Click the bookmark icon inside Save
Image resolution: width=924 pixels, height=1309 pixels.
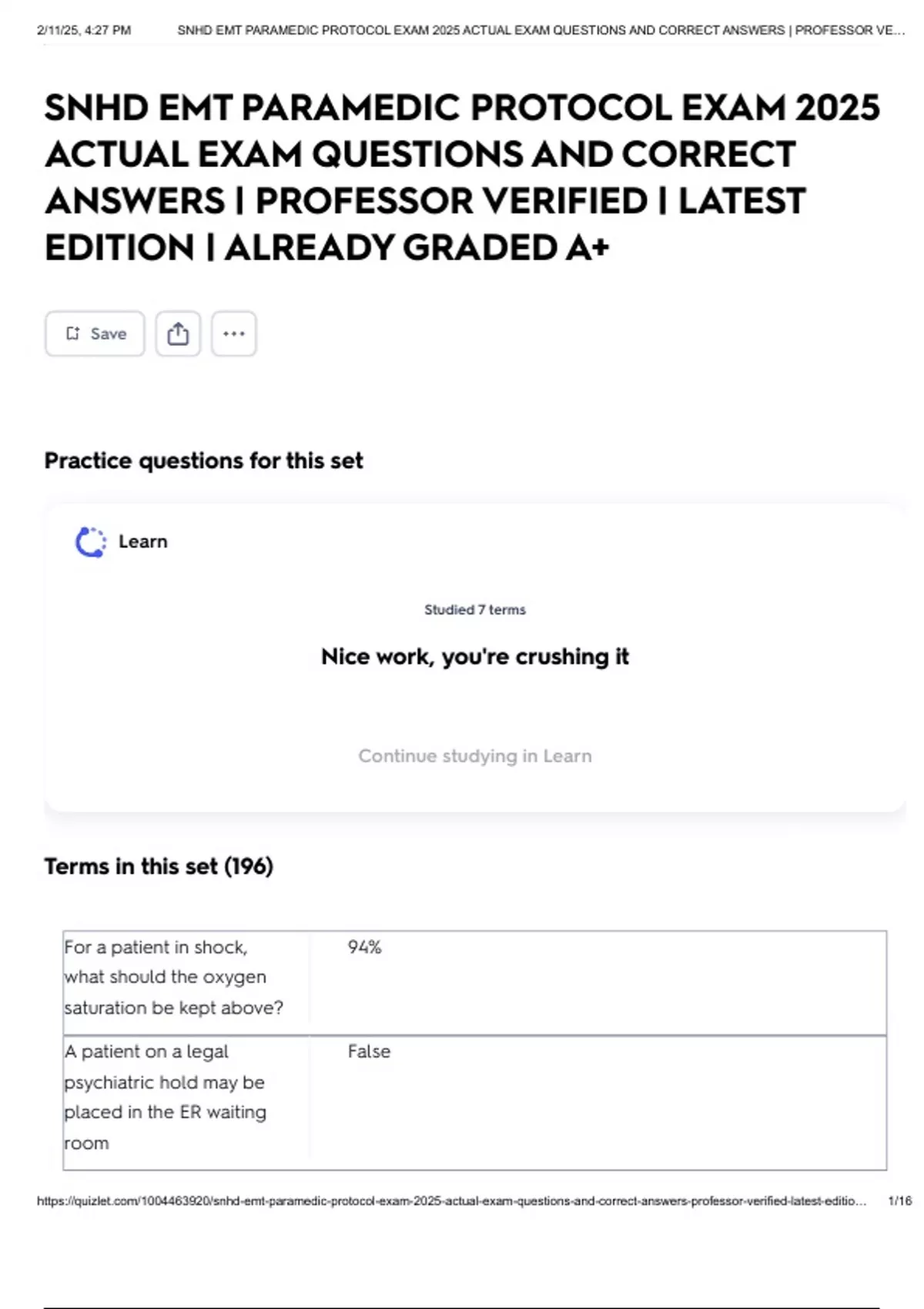[x=73, y=333]
